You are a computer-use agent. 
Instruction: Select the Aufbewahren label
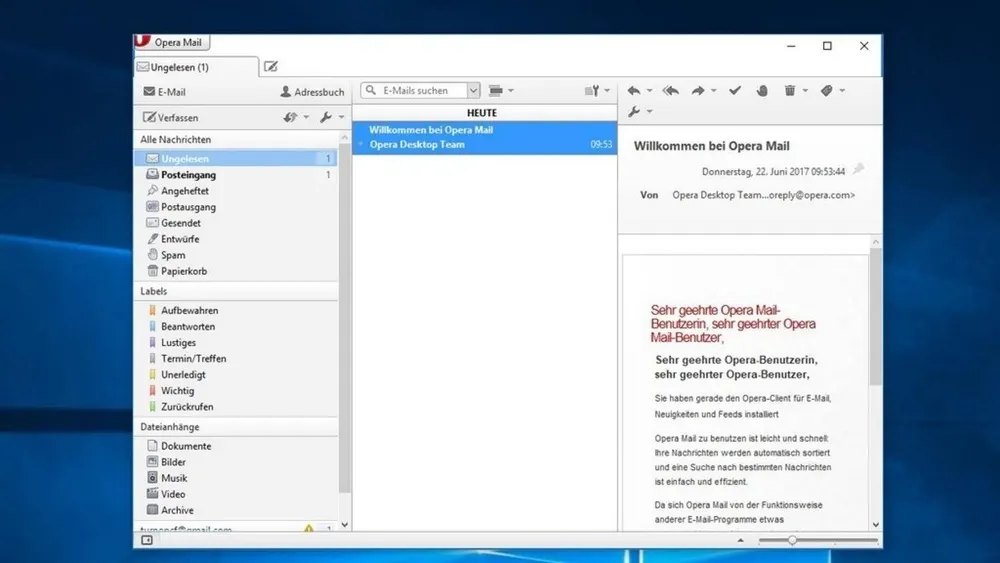tap(236, 311)
